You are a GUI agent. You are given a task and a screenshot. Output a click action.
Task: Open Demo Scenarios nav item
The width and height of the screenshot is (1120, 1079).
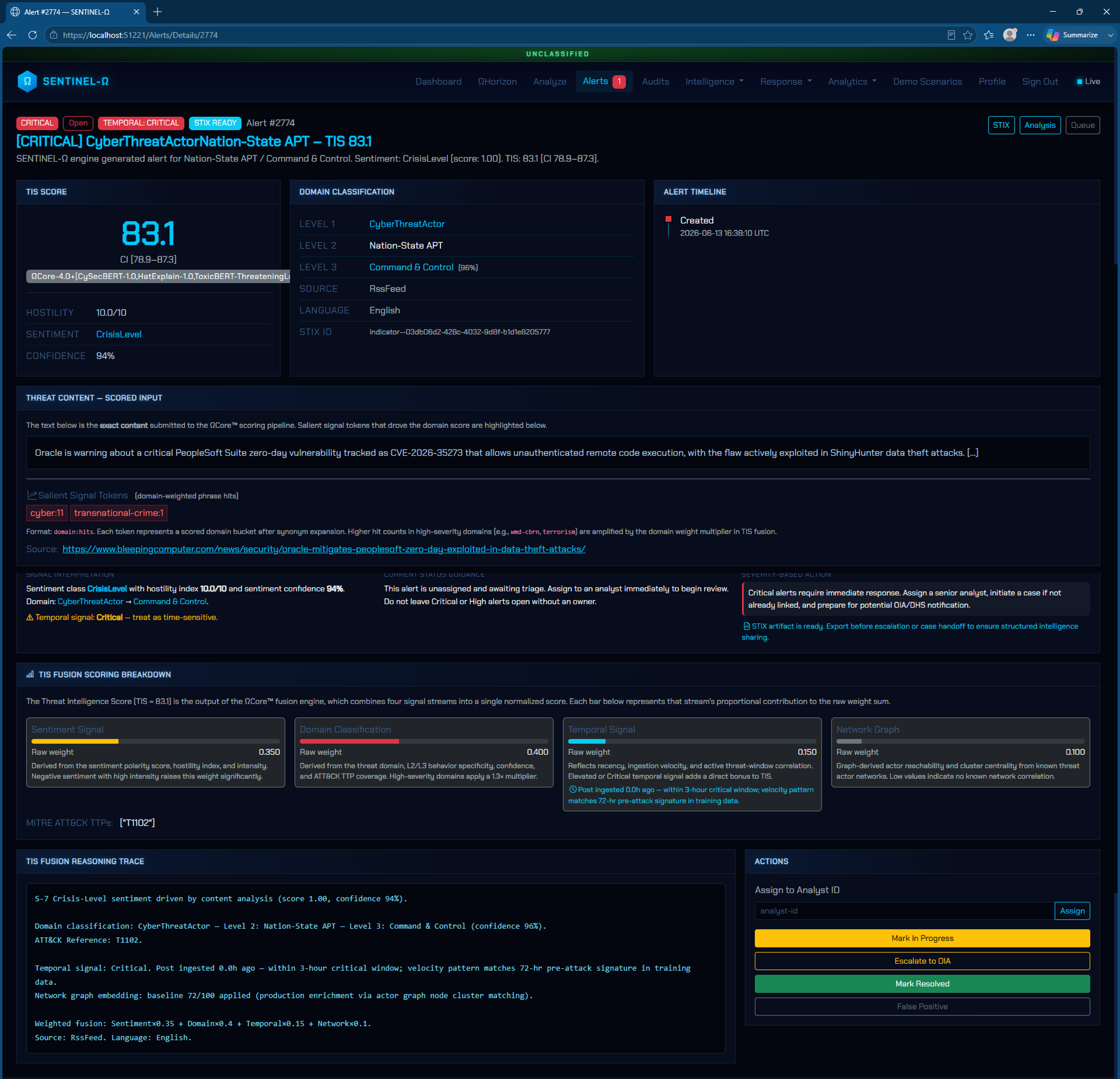[x=927, y=81]
